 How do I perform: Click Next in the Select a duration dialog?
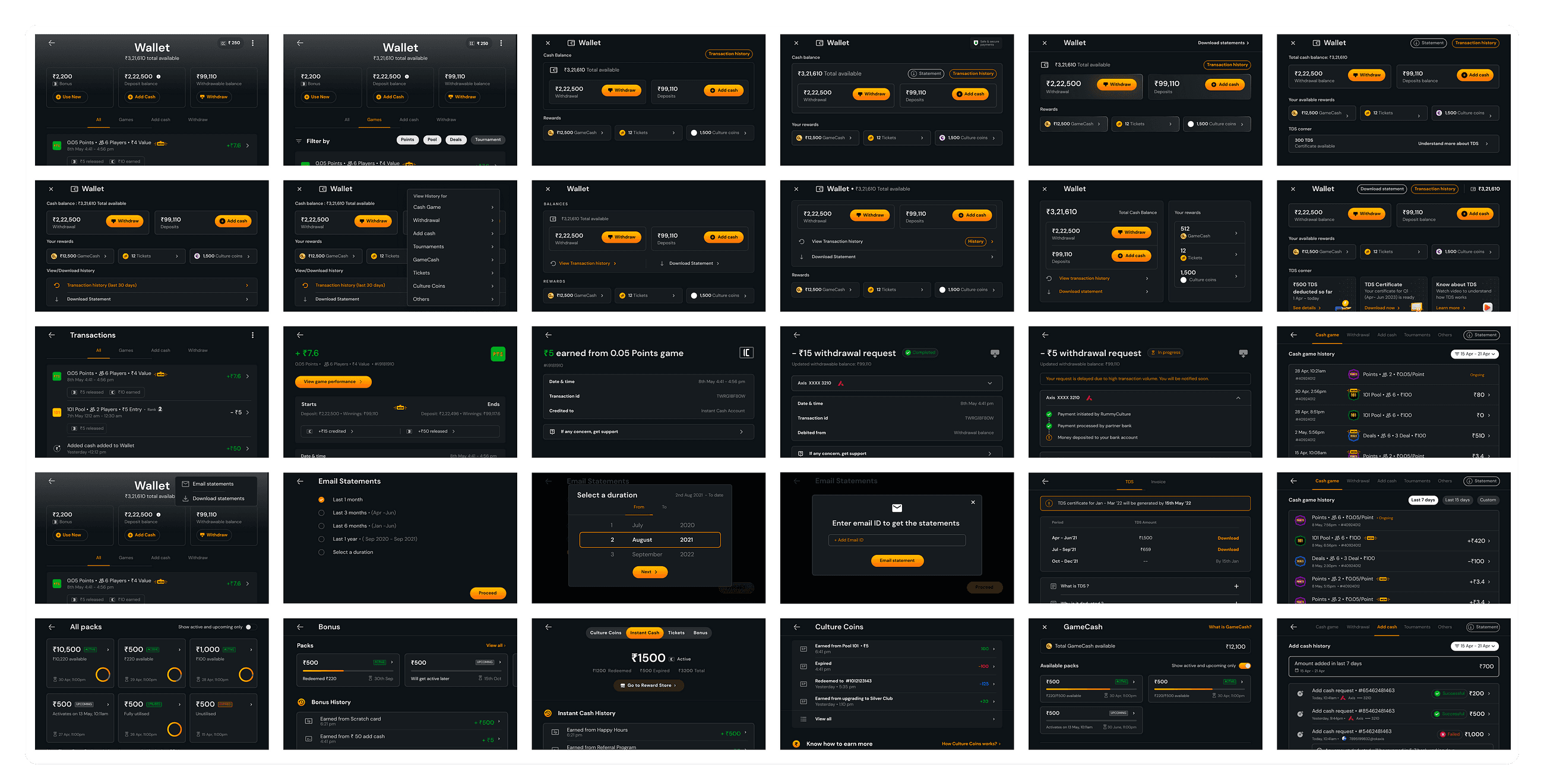(650, 572)
